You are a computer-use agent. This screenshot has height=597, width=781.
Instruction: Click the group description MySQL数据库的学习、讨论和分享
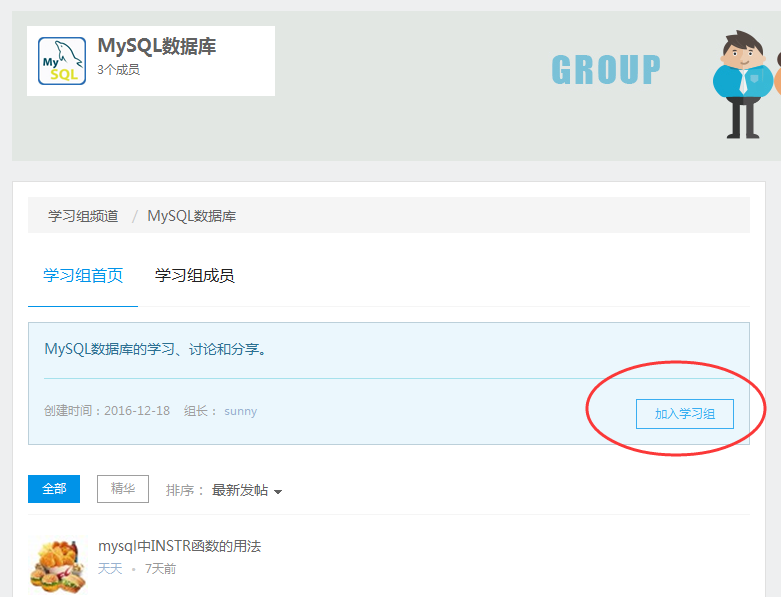(x=156, y=349)
